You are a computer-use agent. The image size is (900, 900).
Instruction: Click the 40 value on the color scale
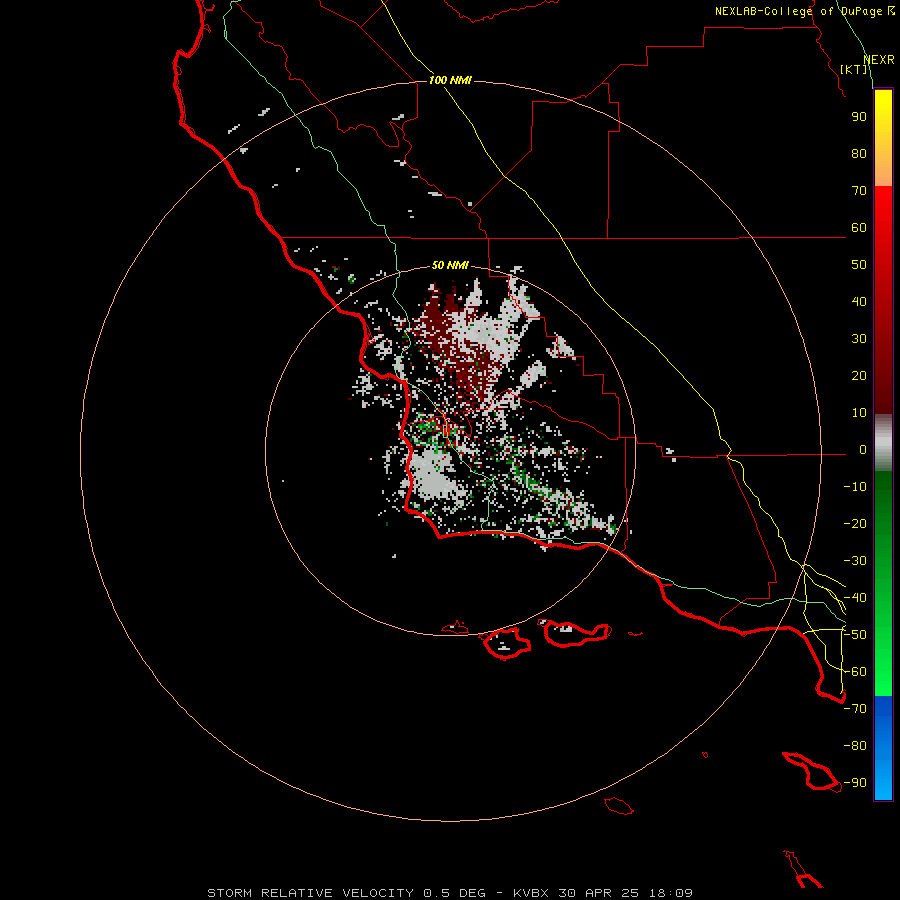coord(859,301)
